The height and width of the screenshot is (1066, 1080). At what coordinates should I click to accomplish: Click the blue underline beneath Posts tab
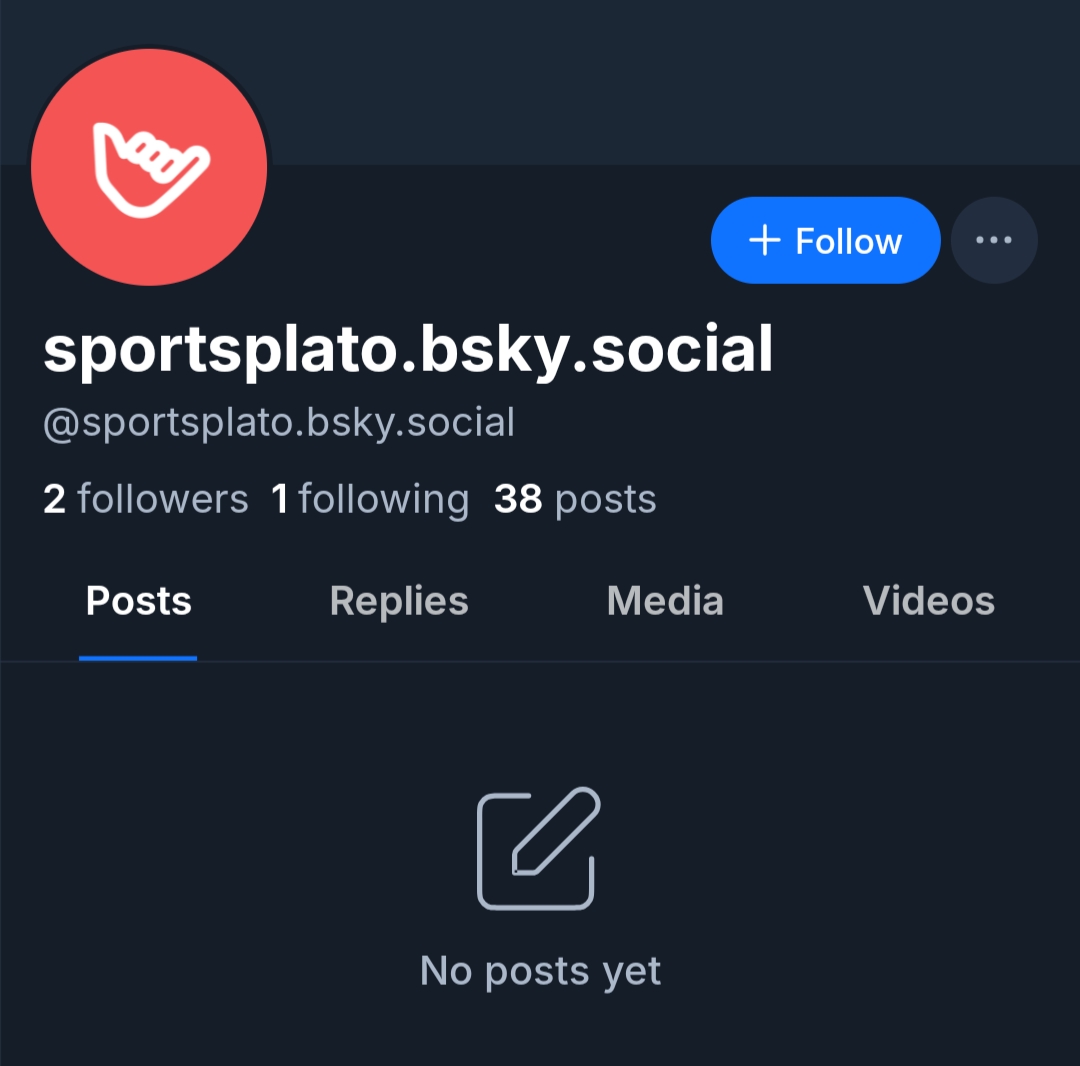pos(138,657)
